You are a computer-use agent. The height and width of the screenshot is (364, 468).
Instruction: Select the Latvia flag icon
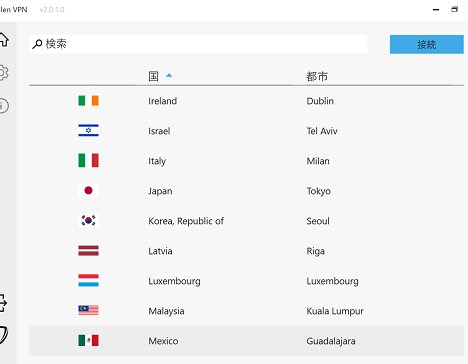click(x=88, y=250)
